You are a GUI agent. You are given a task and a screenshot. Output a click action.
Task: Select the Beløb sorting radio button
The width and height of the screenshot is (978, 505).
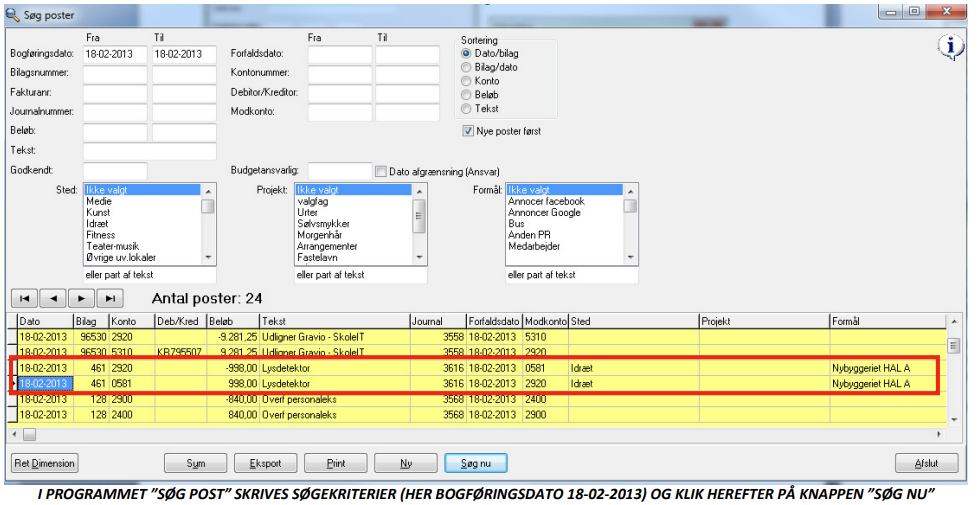(466, 95)
